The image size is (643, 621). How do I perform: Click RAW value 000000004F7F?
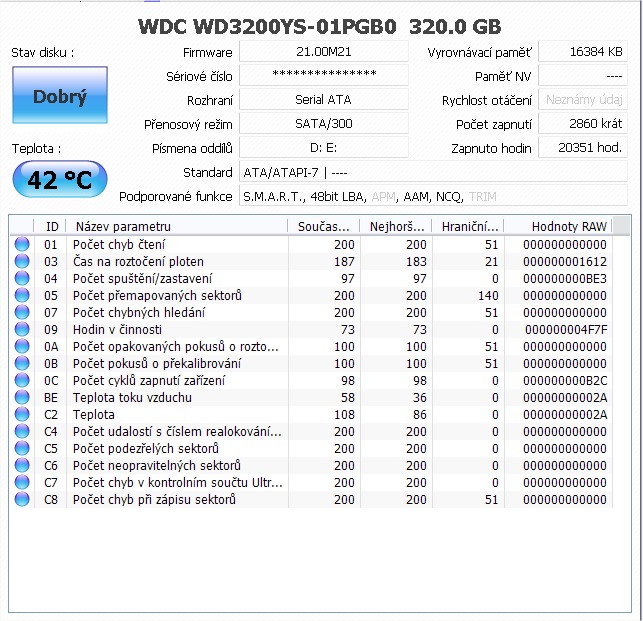566,330
